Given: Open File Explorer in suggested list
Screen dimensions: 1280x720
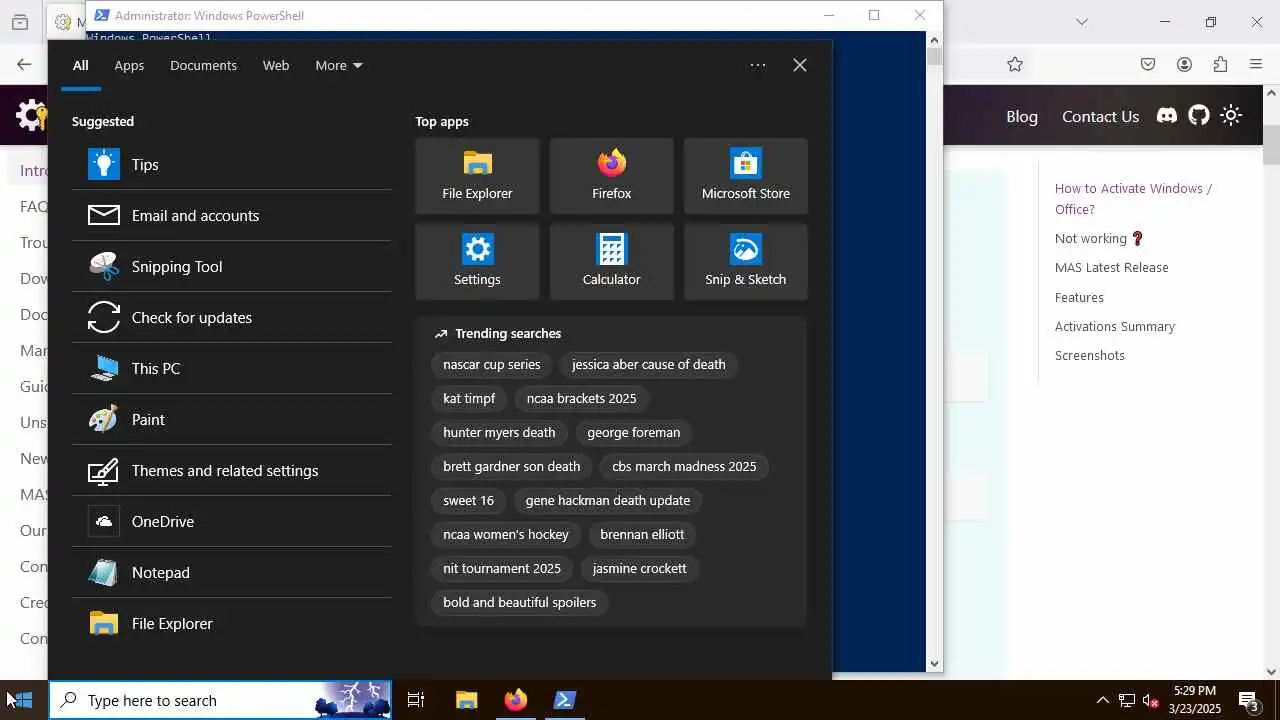Looking at the screenshot, I should 231,623.
